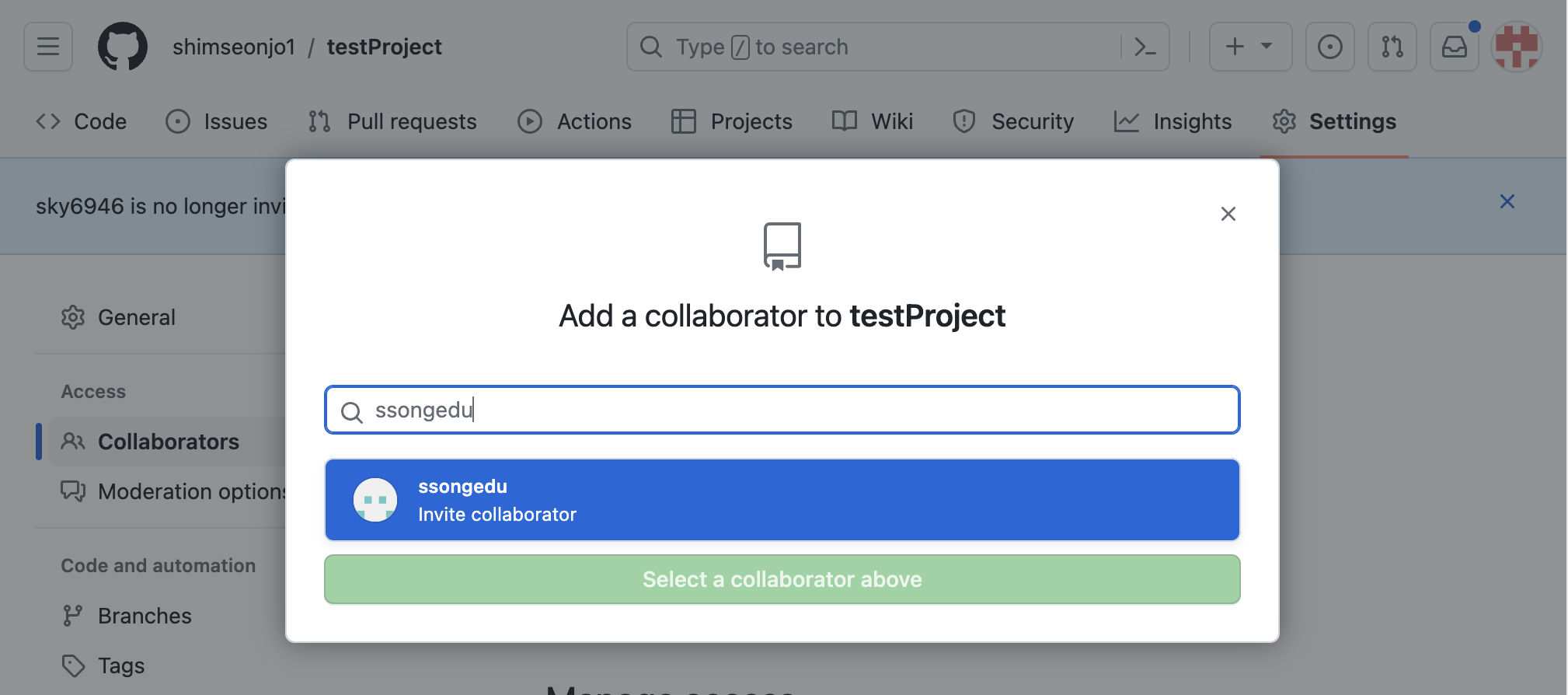Open the notifications inbox
1568x695 pixels.
1454,47
